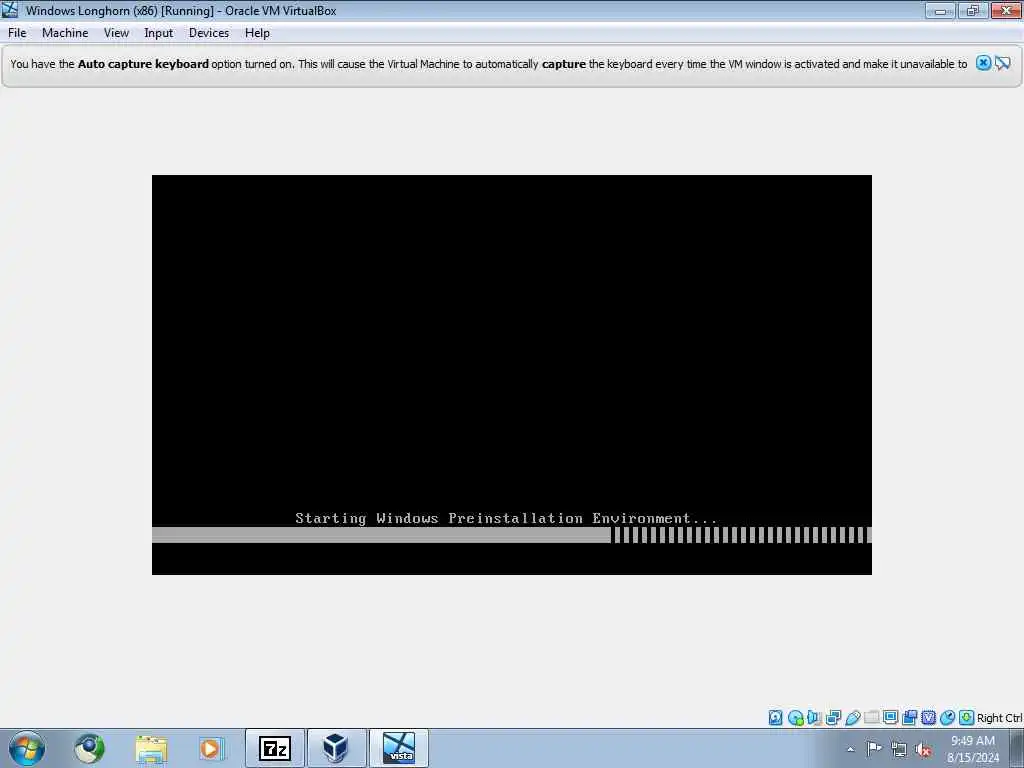
Task: Click the hard disk activity status icon
Action: pyautogui.click(x=775, y=718)
